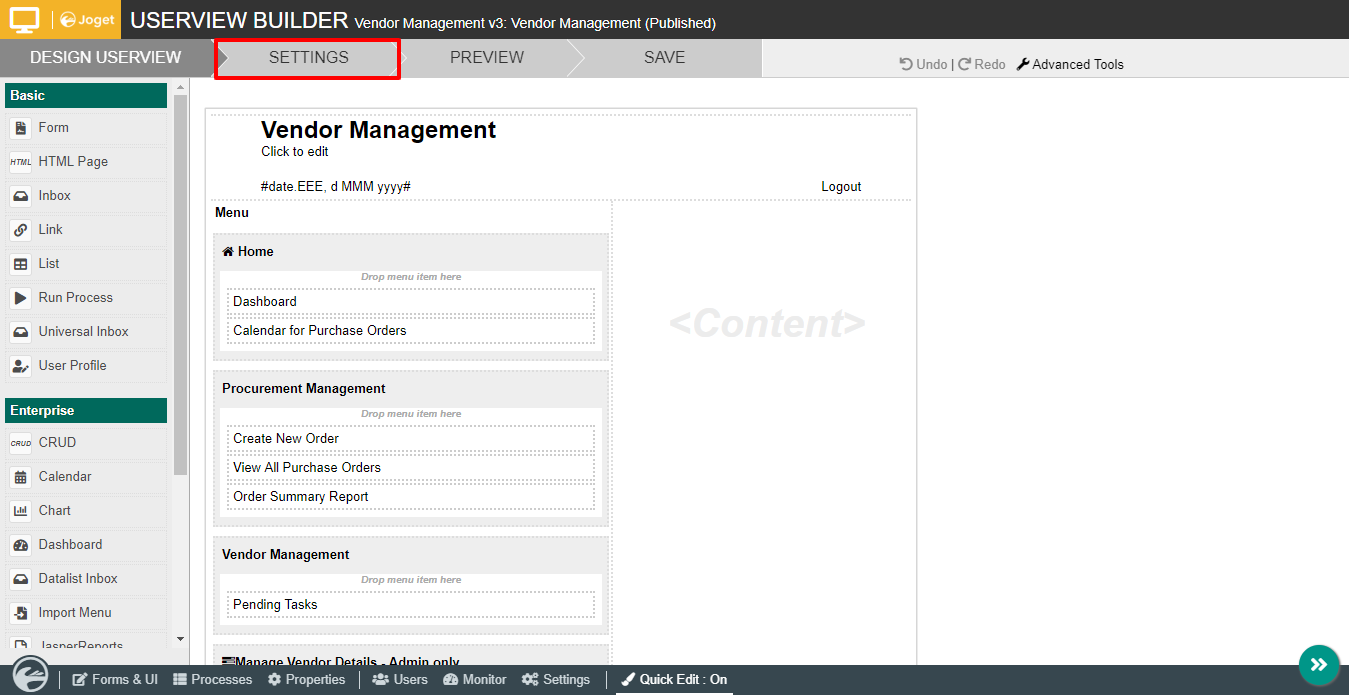This screenshot has height=695, width=1349.
Task: Expand the panel with the green double-arrow button
Action: click(x=1318, y=665)
